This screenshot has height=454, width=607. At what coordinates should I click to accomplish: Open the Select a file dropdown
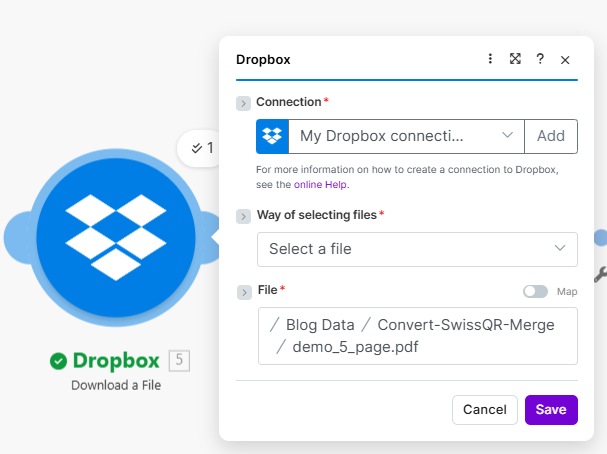[417, 249]
